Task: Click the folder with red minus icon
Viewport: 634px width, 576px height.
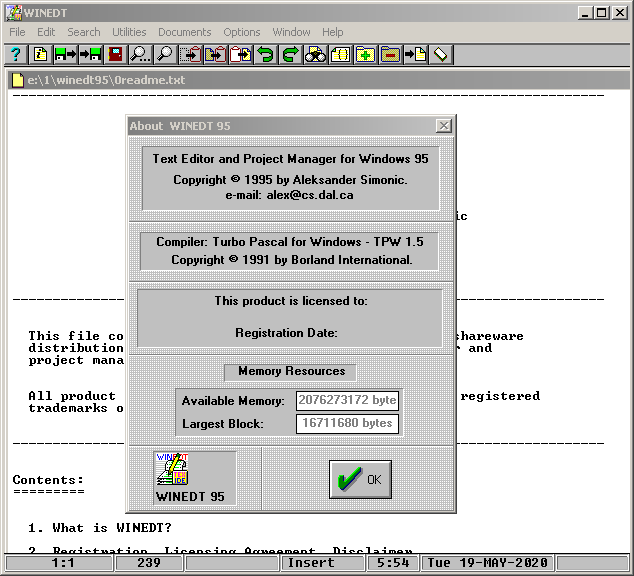Action: (390, 54)
